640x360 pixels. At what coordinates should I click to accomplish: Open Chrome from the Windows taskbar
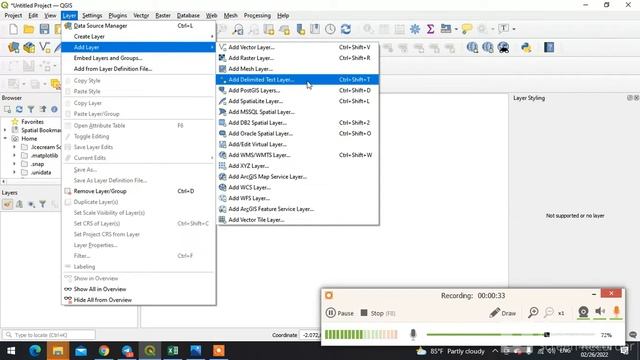coord(104,351)
